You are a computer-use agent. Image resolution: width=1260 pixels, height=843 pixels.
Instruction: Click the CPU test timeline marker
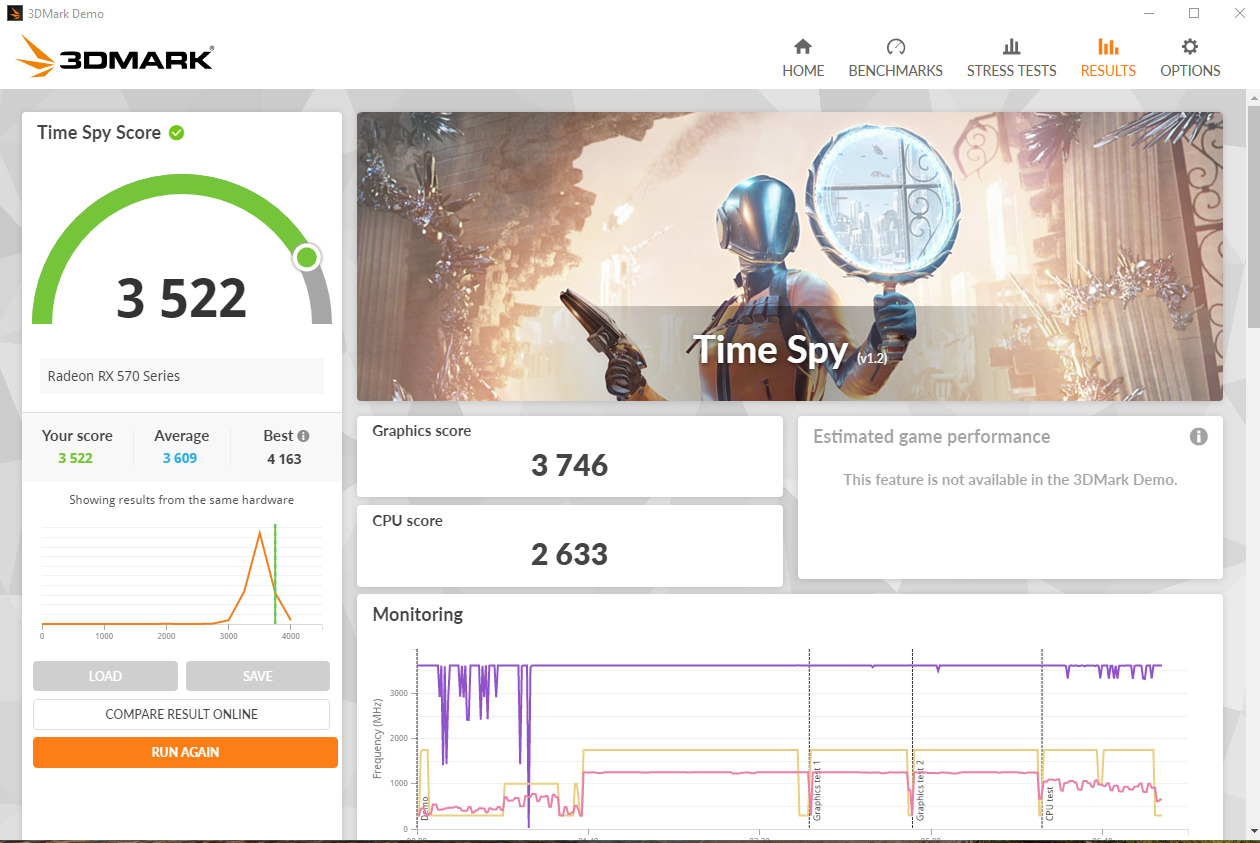tap(1050, 804)
